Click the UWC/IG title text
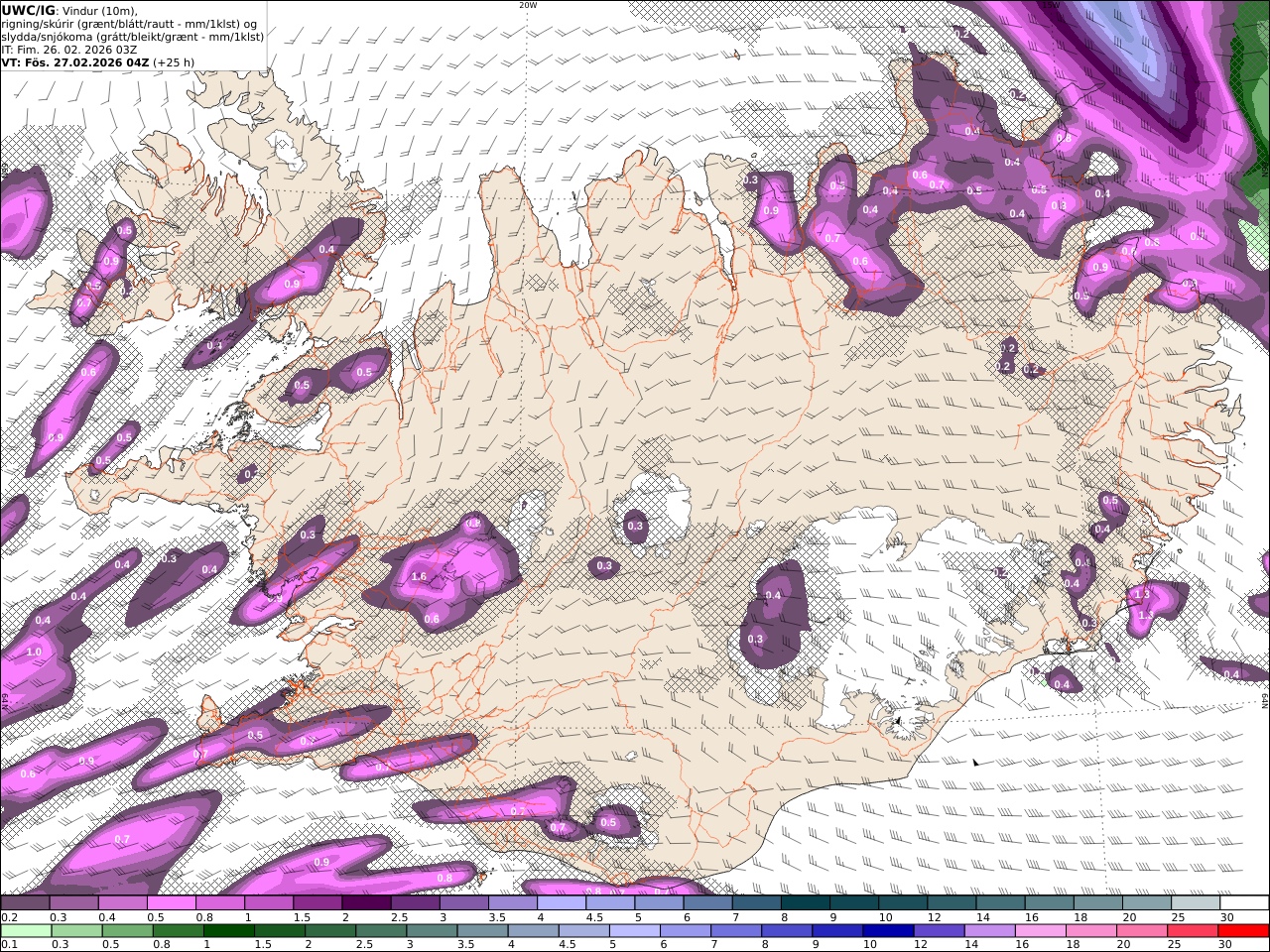 pos(28,10)
